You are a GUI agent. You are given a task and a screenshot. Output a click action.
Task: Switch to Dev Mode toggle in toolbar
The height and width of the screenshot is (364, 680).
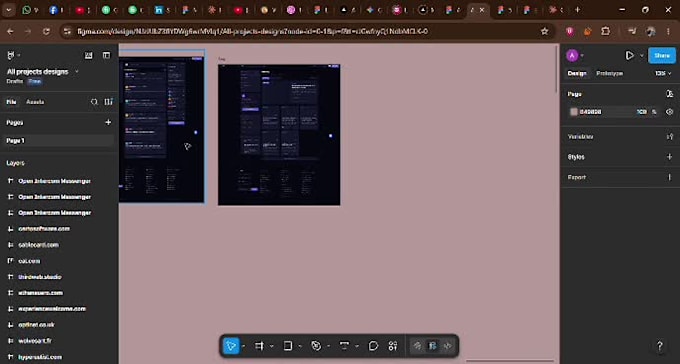[448, 346]
